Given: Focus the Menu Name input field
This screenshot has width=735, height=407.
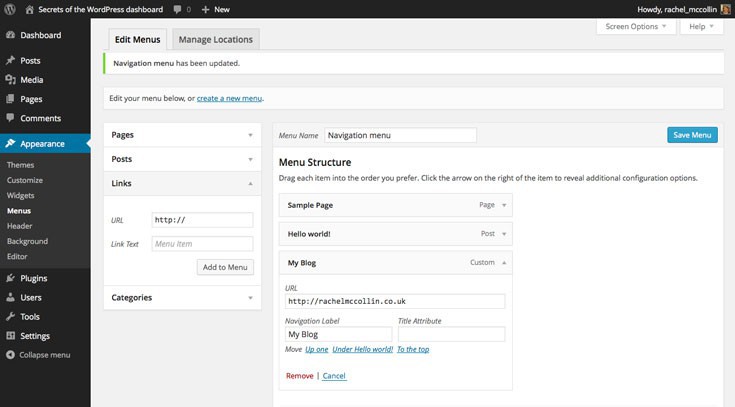Looking at the screenshot, I should pos(400,135).
